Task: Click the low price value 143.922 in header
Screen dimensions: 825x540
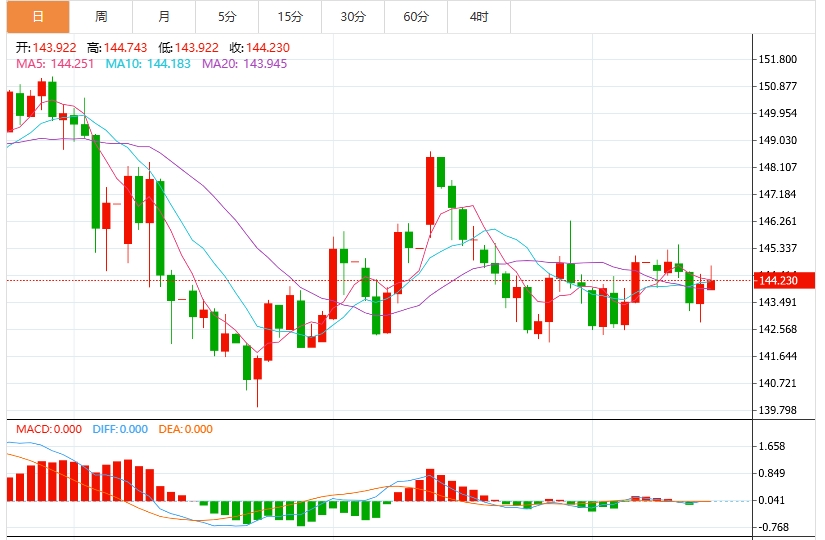Action: pos(197,48)
